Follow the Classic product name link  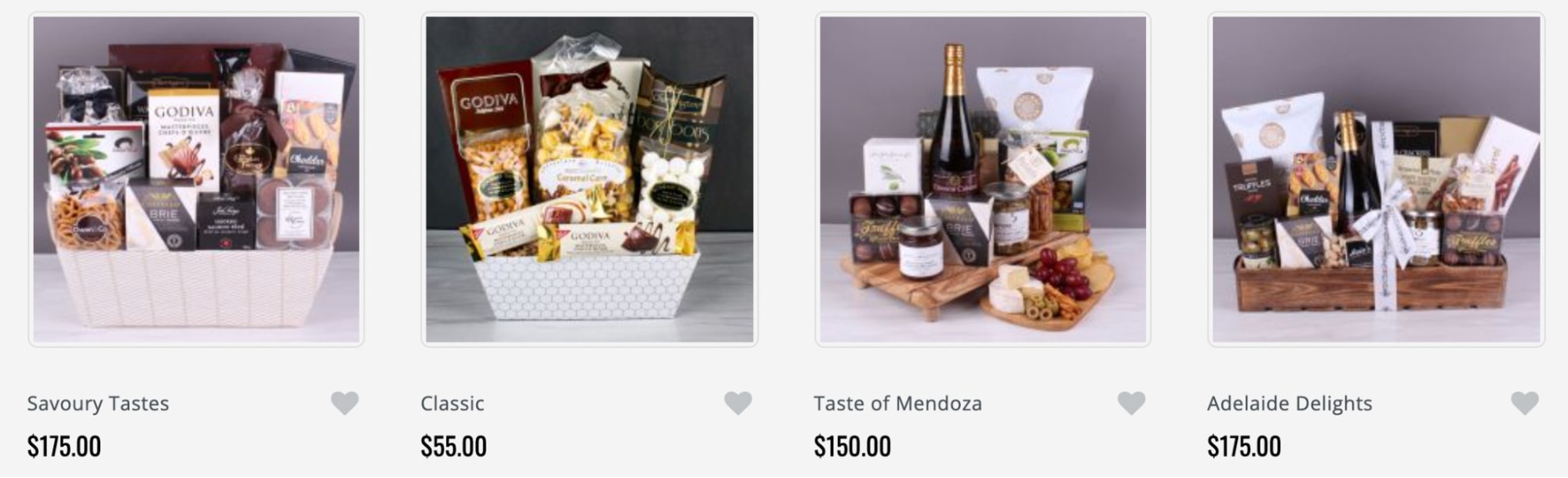(x=453, y=404)
